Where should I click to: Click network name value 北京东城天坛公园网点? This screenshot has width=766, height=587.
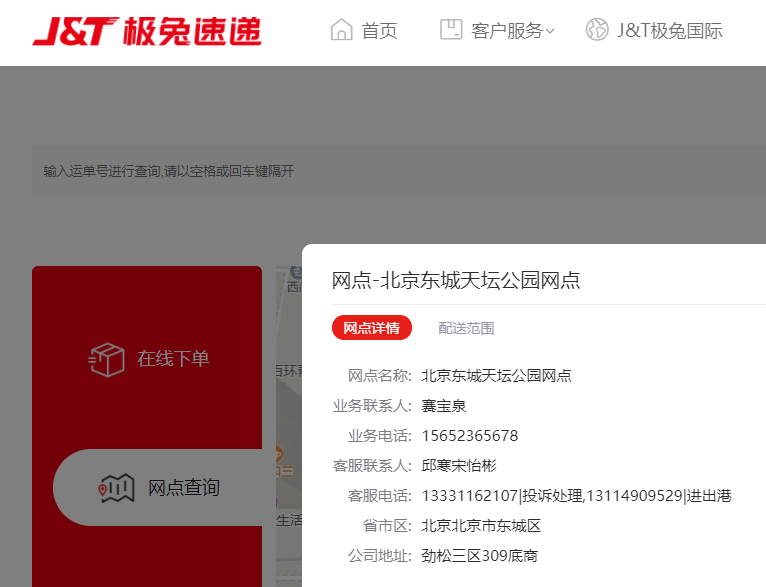coord(496,376)
